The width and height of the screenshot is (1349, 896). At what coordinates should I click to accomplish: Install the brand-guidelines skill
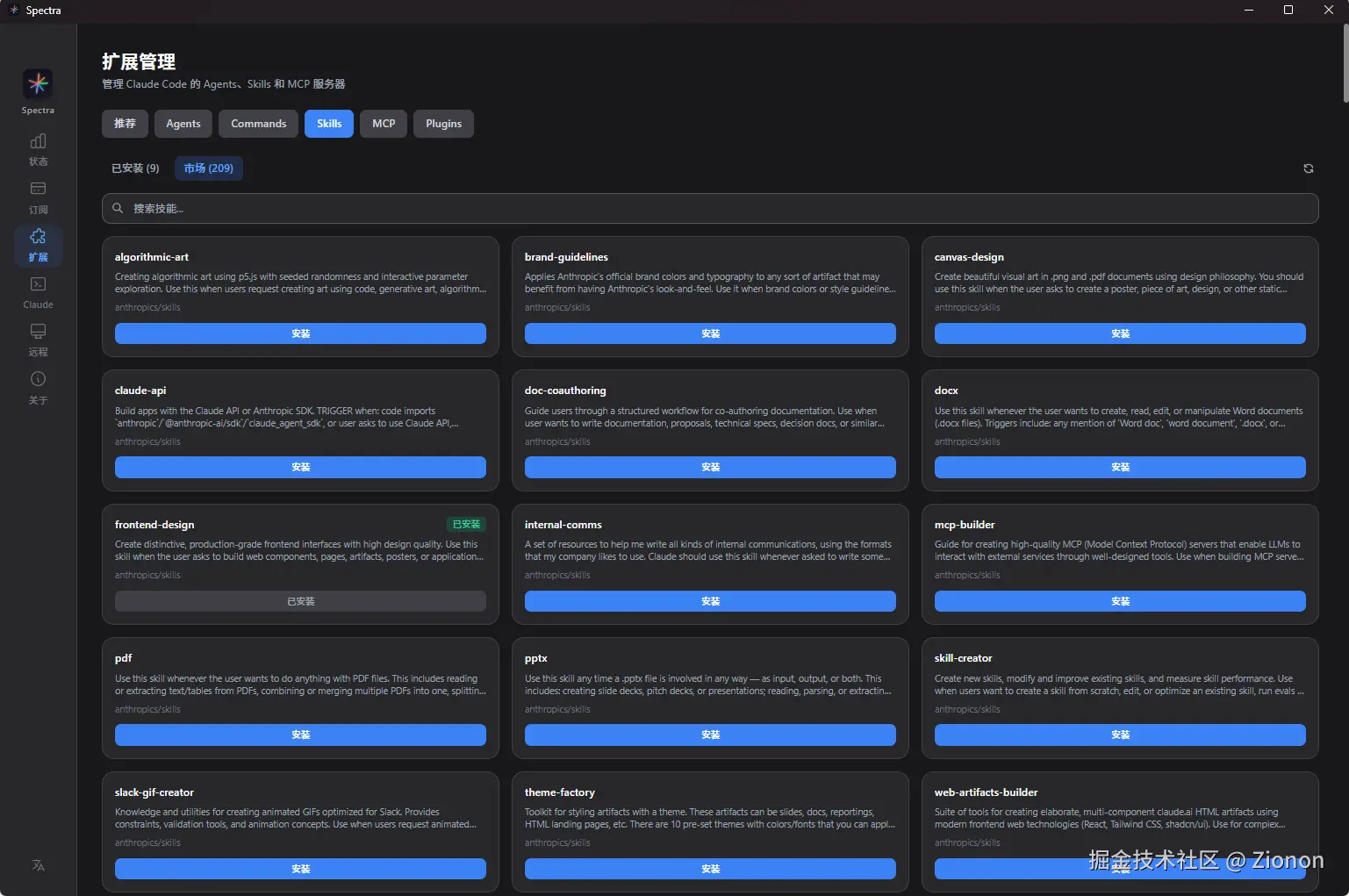pos(710,333)
